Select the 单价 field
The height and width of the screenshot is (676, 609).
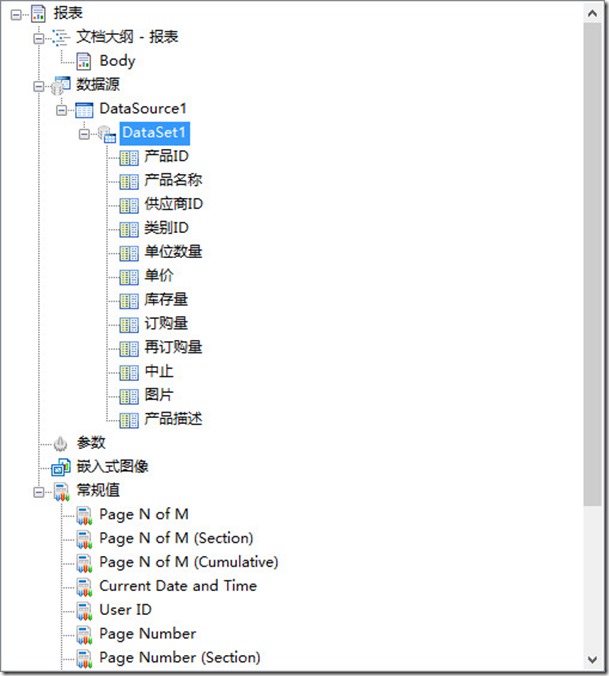(x=159, y=275)
